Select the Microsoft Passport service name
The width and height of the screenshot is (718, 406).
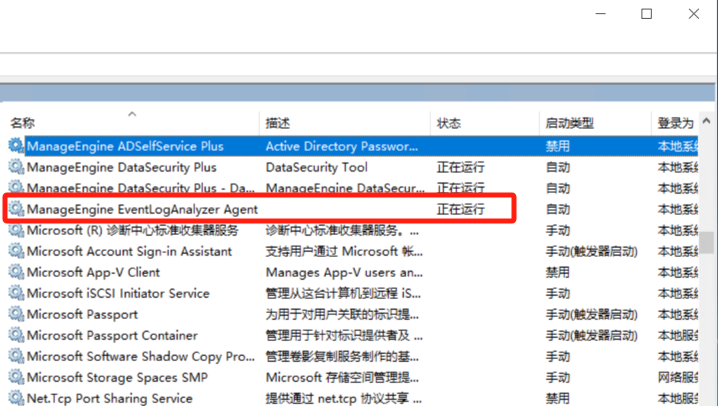click(82, 314)
